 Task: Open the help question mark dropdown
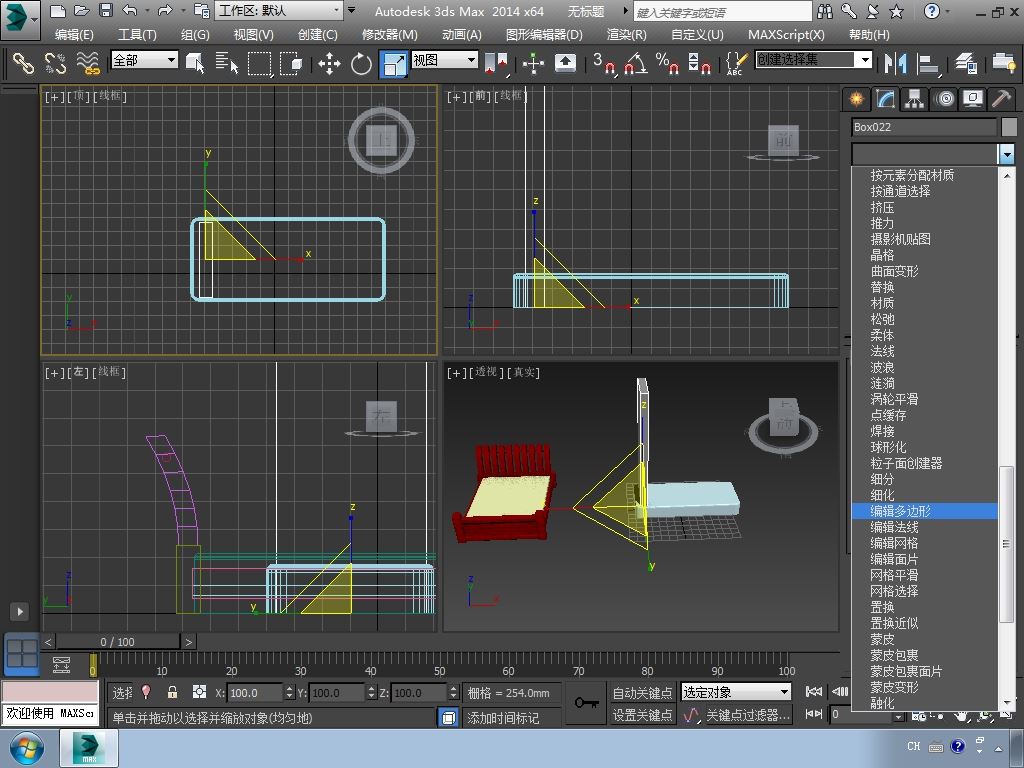tap(948, 11)
